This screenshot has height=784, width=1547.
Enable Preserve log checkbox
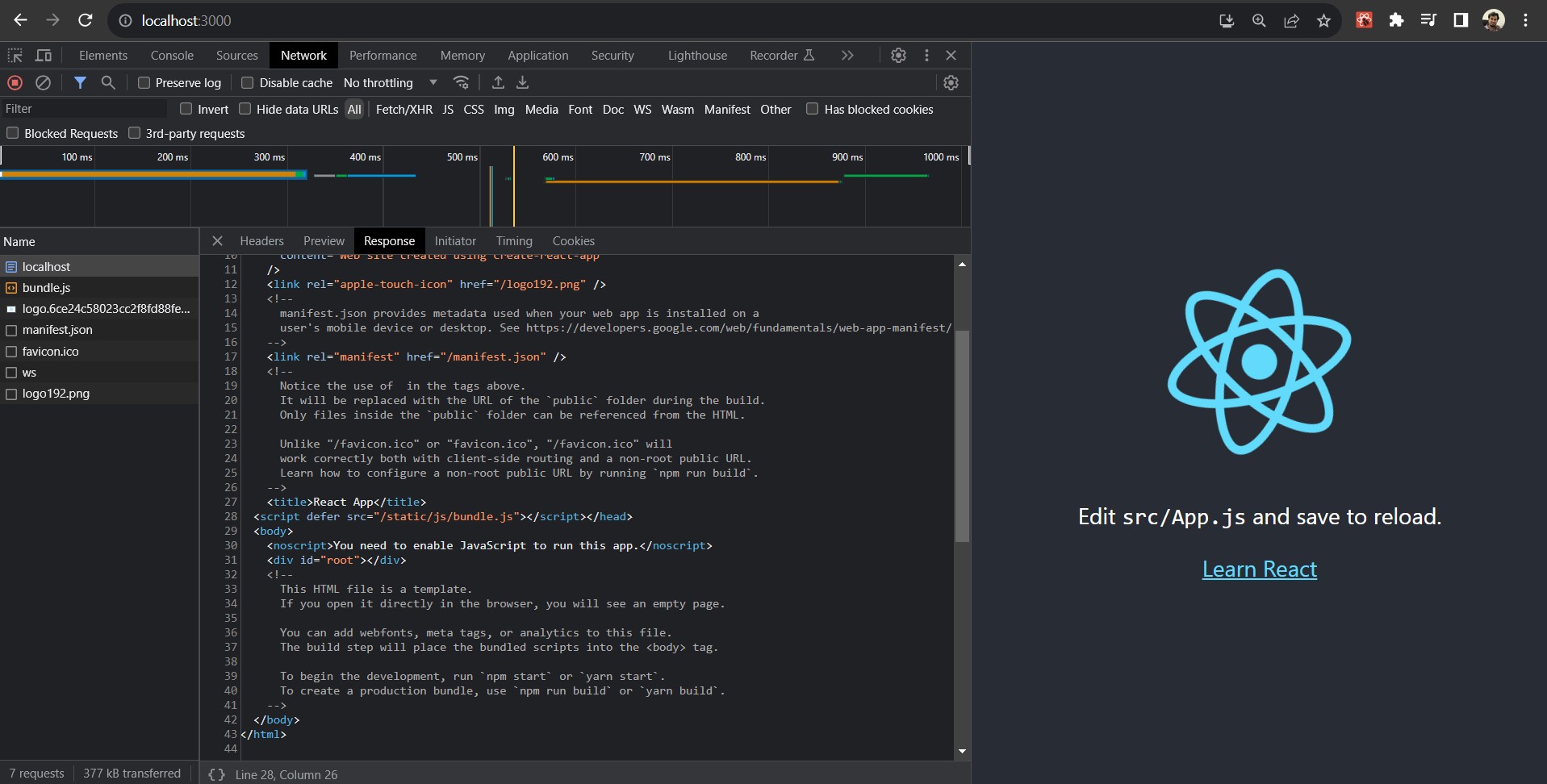coord(144,82)
